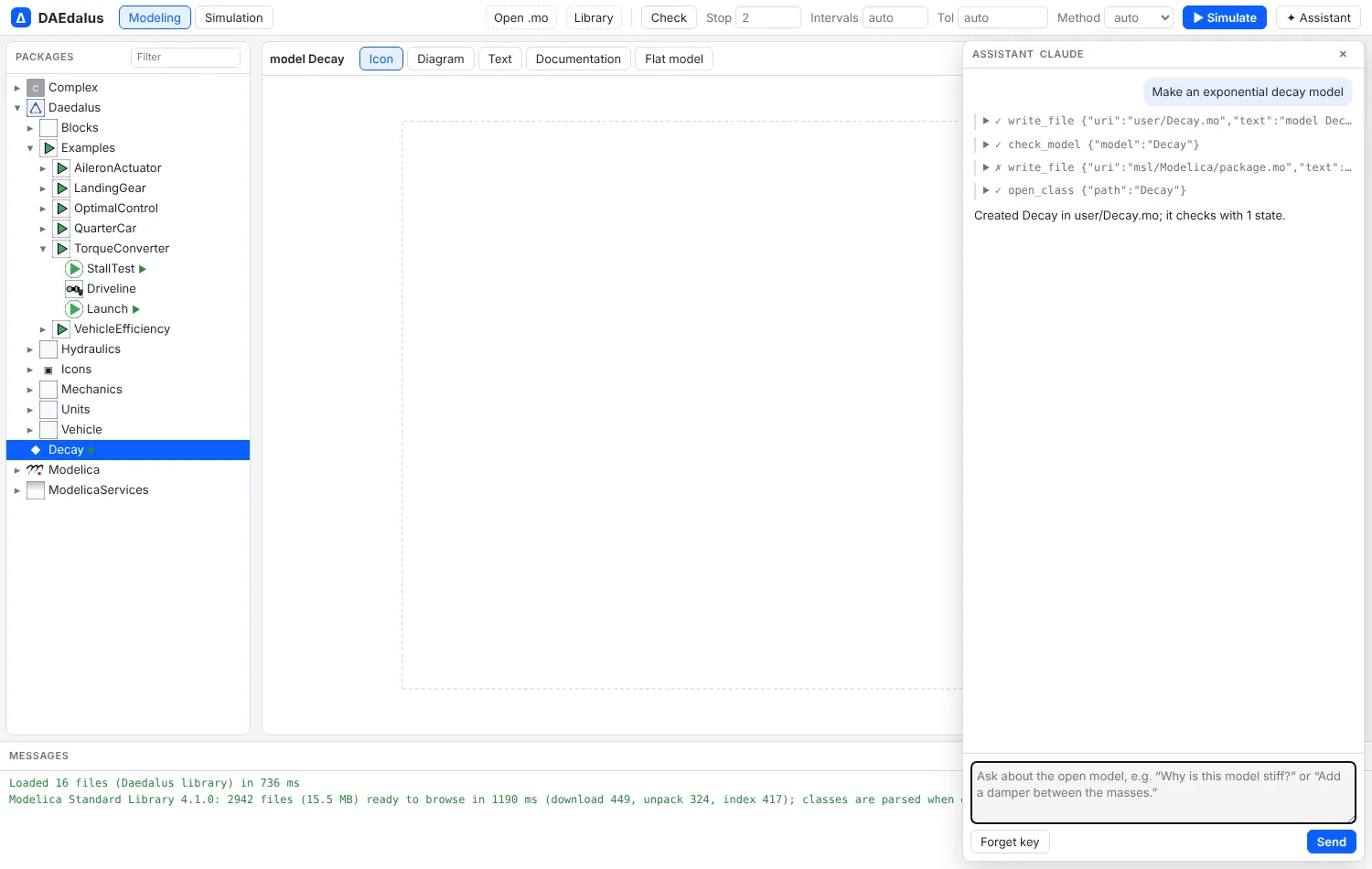Click the Complex package icon

coord(36,88)
